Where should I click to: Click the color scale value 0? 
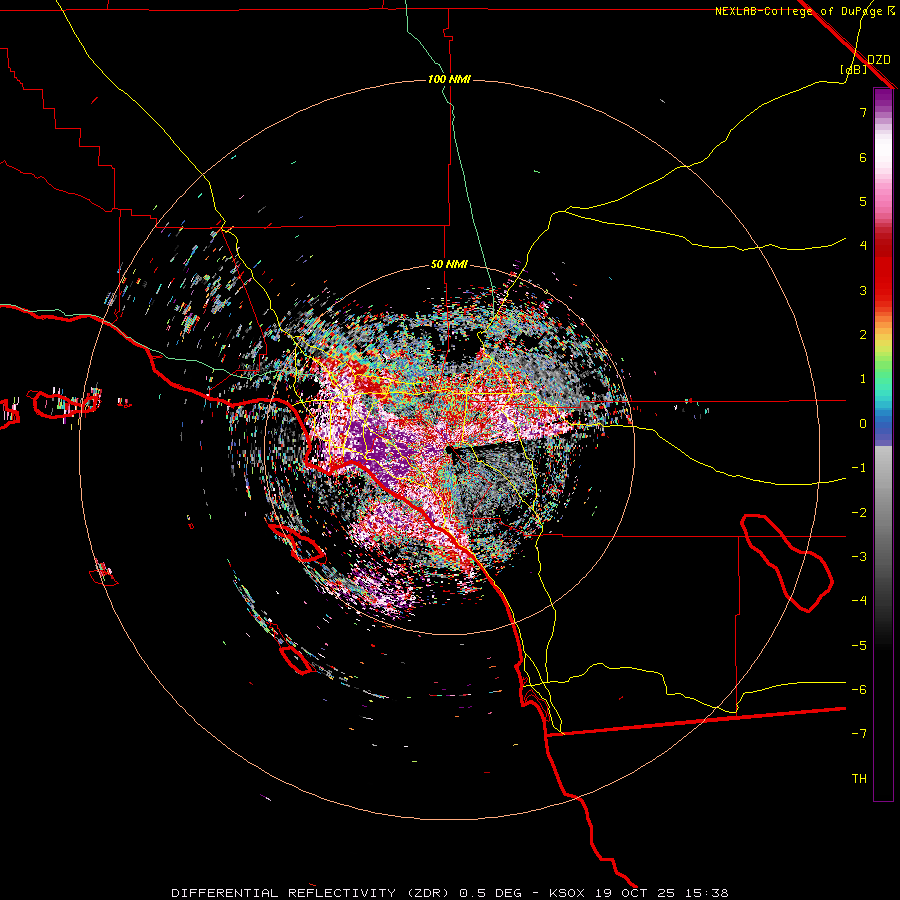[863, 424]
